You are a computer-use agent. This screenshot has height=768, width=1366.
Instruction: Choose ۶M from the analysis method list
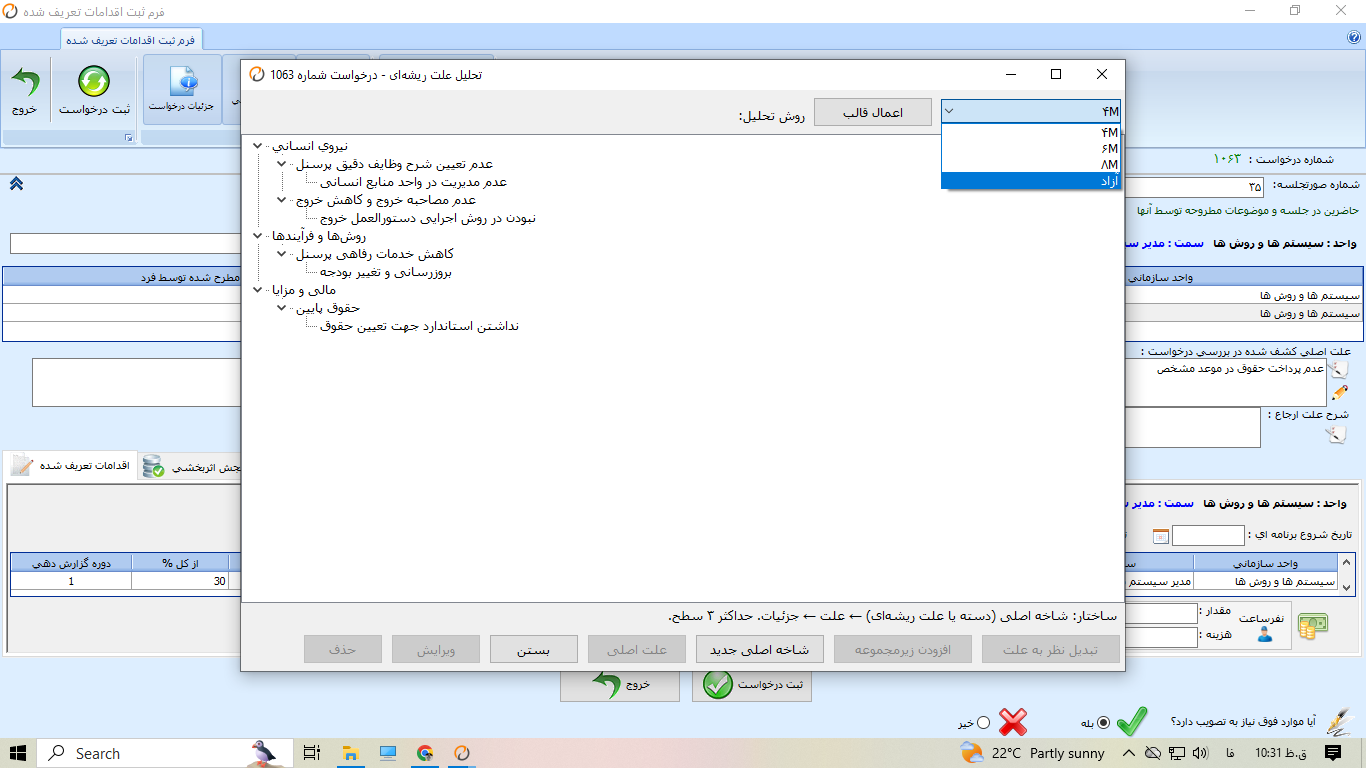(x=1031, y=148)
